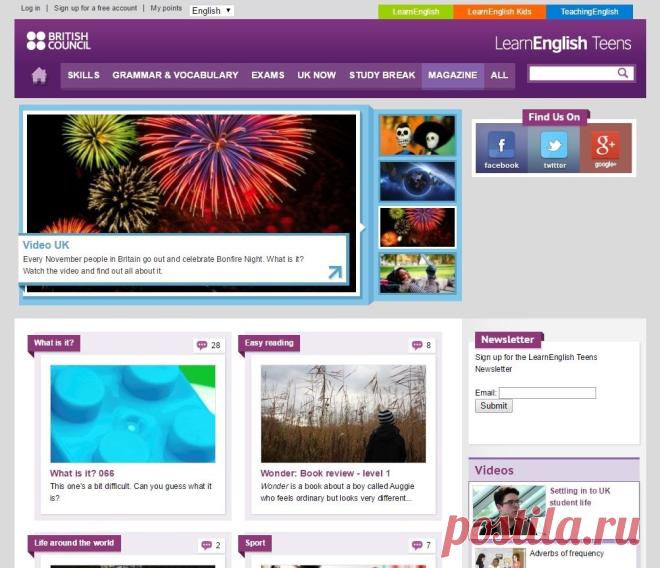Select the Magazine menu item
This screenshot has width=660, height=568.
(x=452, y=75)
